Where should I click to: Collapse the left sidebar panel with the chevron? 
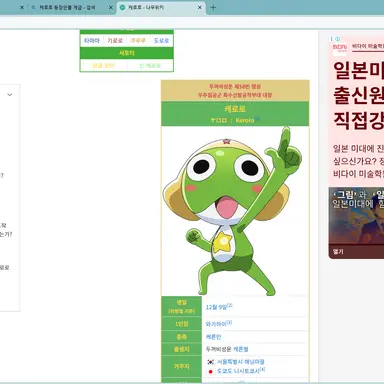tap(10, 95)
